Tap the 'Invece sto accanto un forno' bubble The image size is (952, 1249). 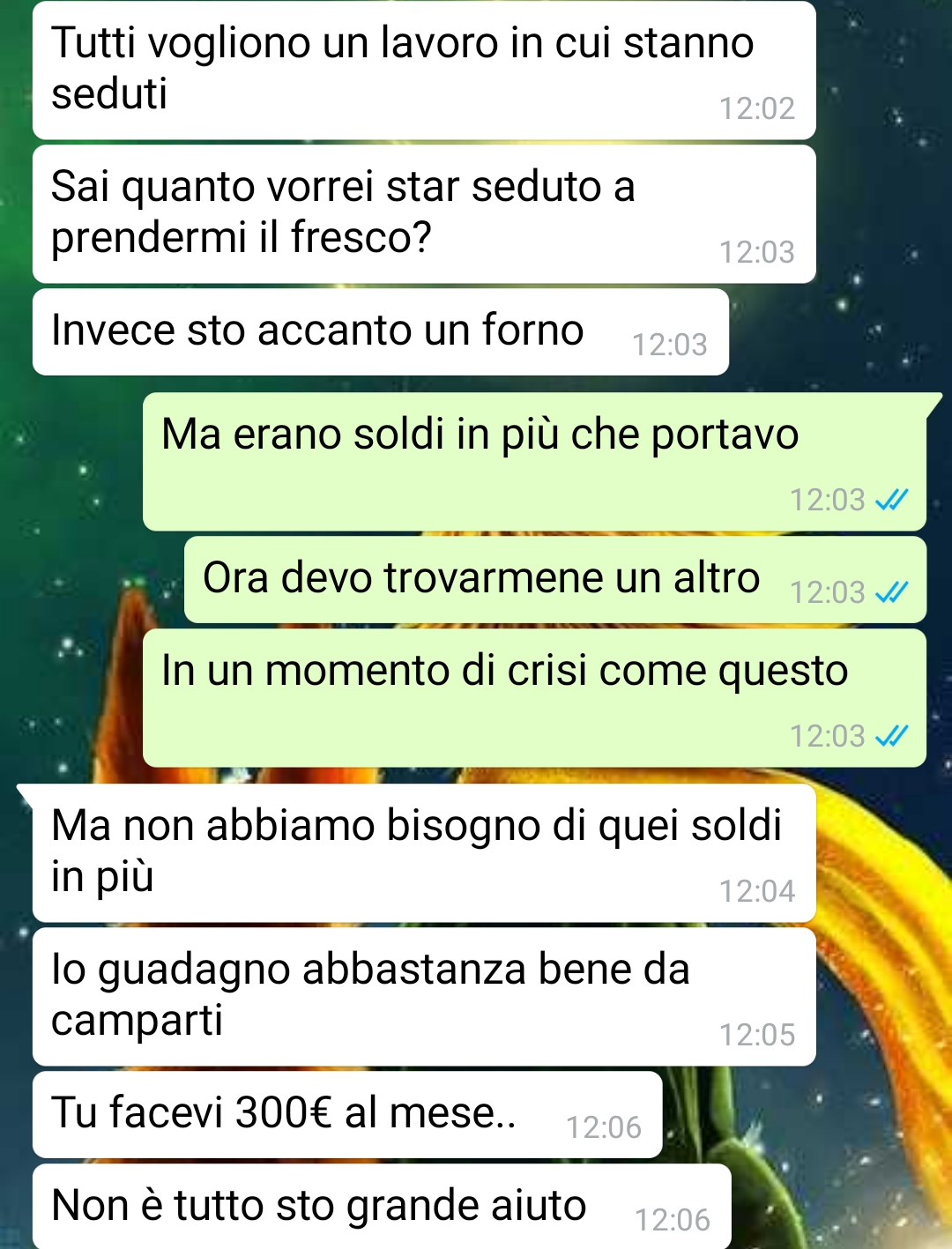tap(381, 332)
